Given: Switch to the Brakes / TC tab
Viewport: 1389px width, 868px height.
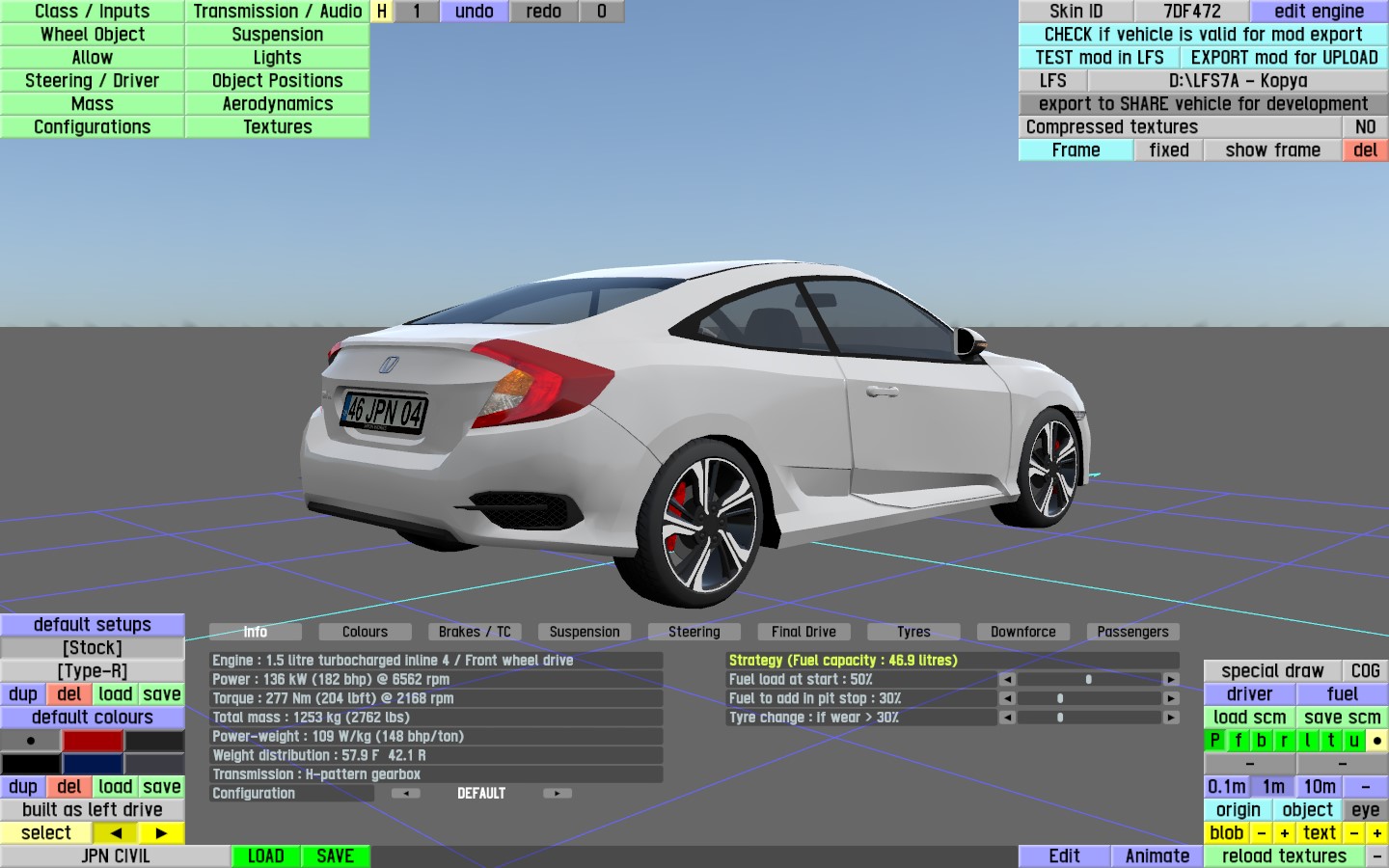Looking at the screenshot, I should coord(475,632).
